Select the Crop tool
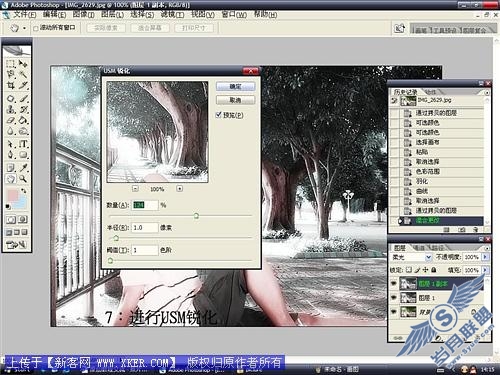This screenshot has width=500, height=375. [x=11, y=85]
